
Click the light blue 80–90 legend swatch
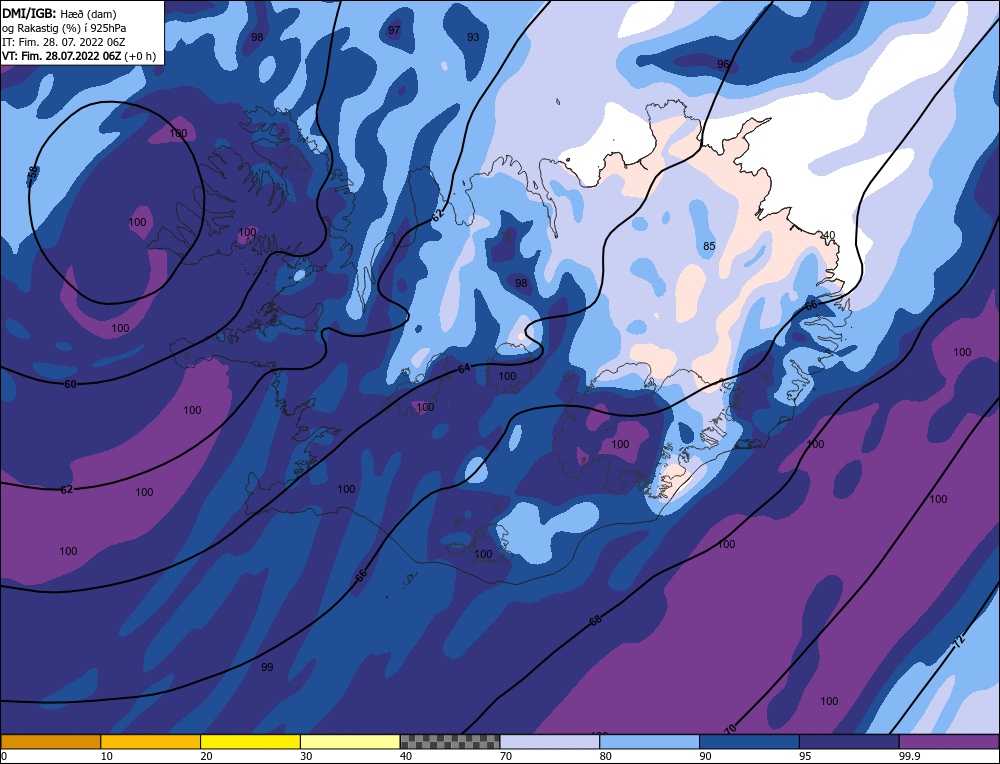pos(649,742)
